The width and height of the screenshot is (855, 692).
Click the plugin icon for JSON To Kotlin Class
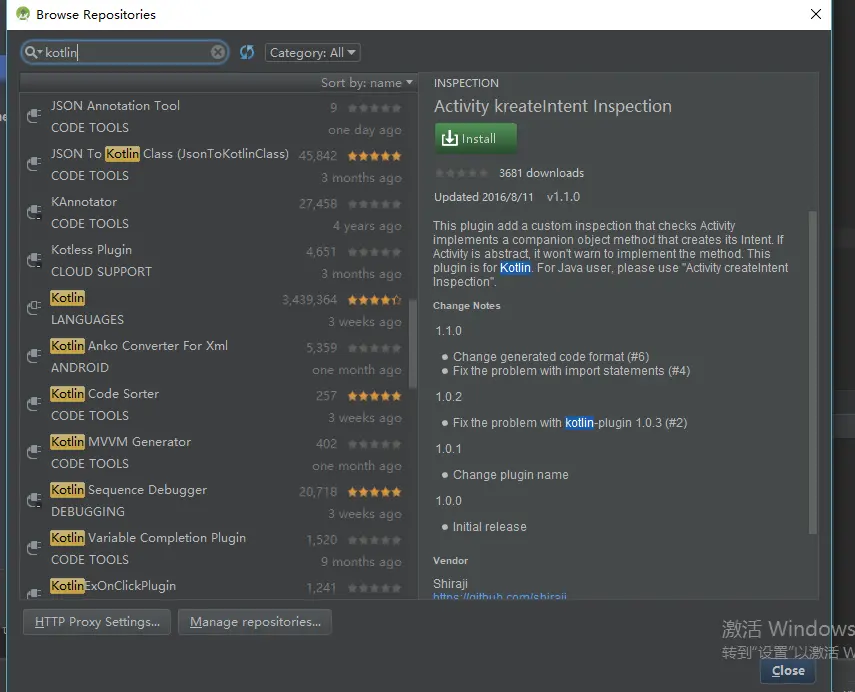click(34, 164)
